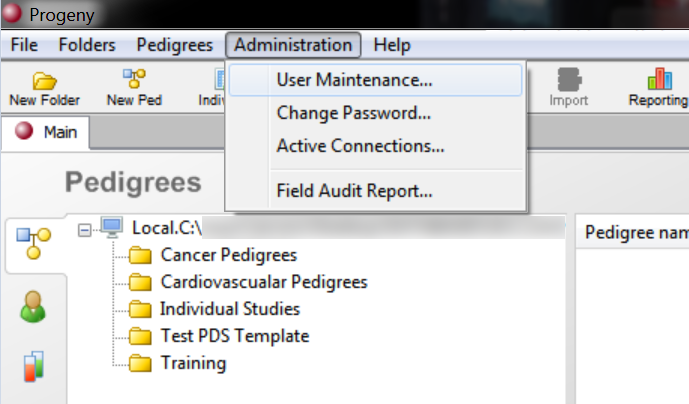Open the File menu
The image size is (689, 404).
pyautogui.click(x=24, y=45)
